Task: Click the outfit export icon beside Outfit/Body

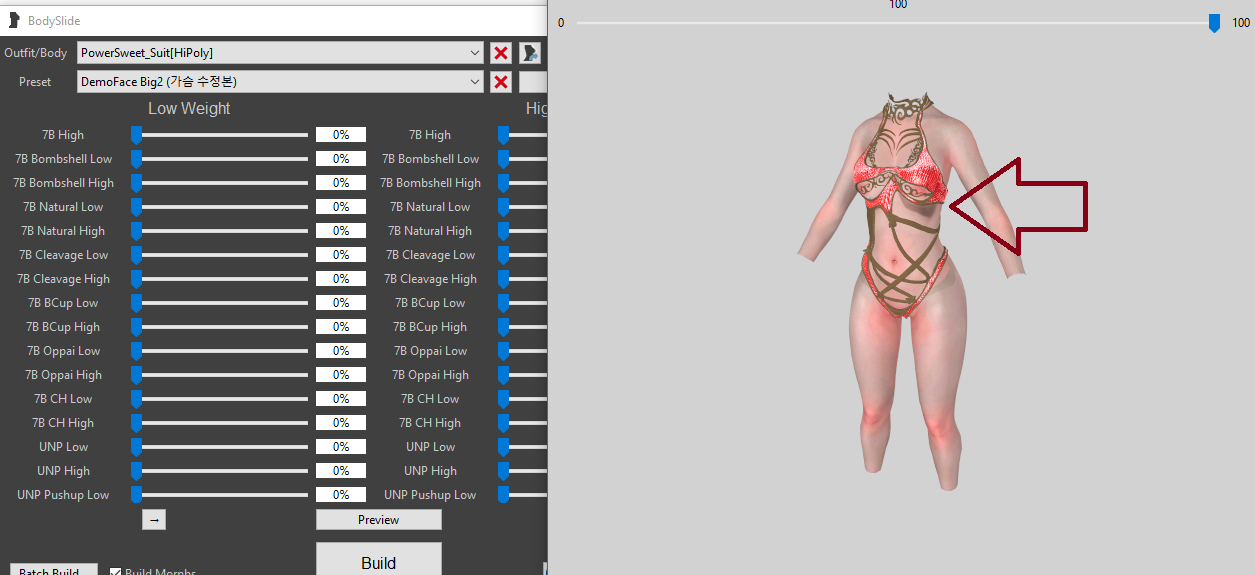Action: (530, 53)
